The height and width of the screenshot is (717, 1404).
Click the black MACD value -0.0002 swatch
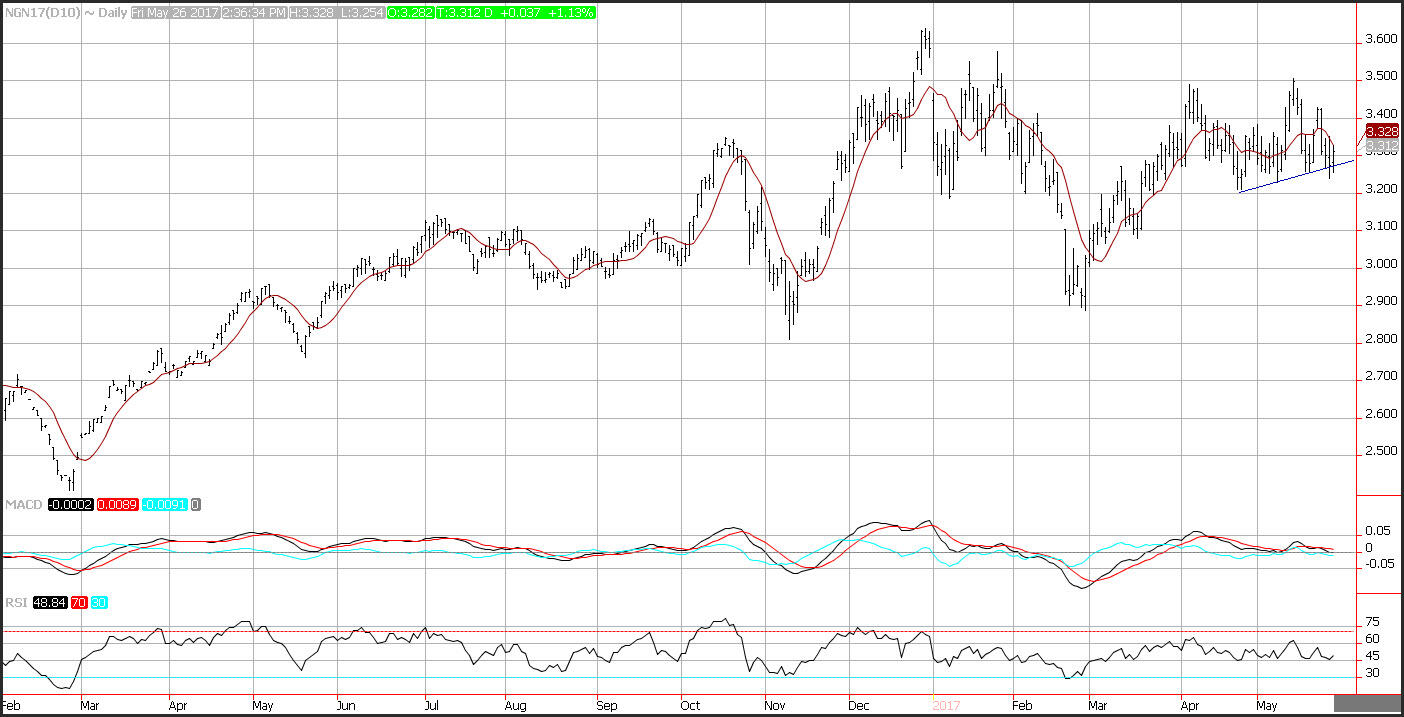point(69,505)
